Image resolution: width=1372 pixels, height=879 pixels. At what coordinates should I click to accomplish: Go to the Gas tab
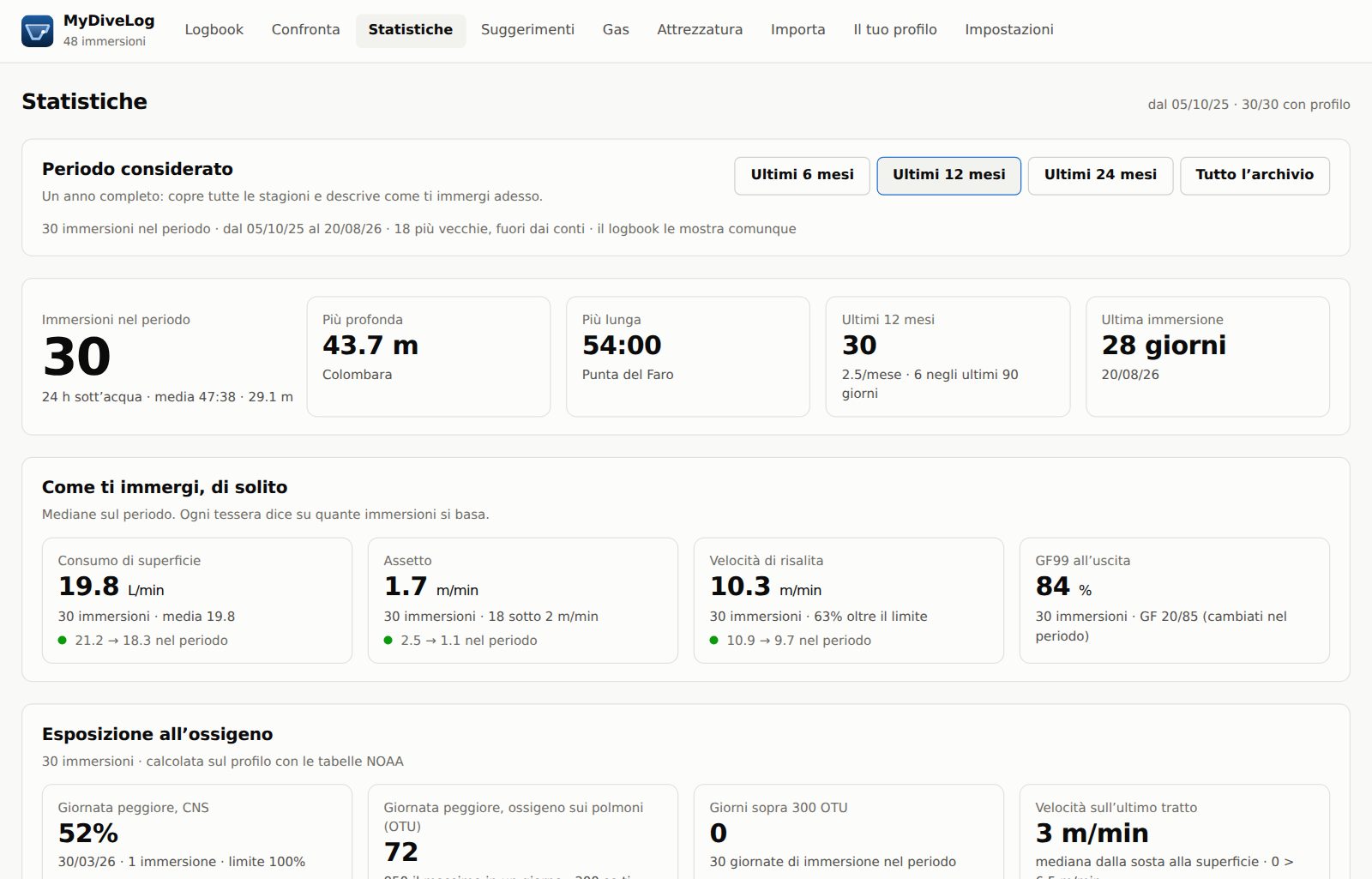click(x=616, y=30)
